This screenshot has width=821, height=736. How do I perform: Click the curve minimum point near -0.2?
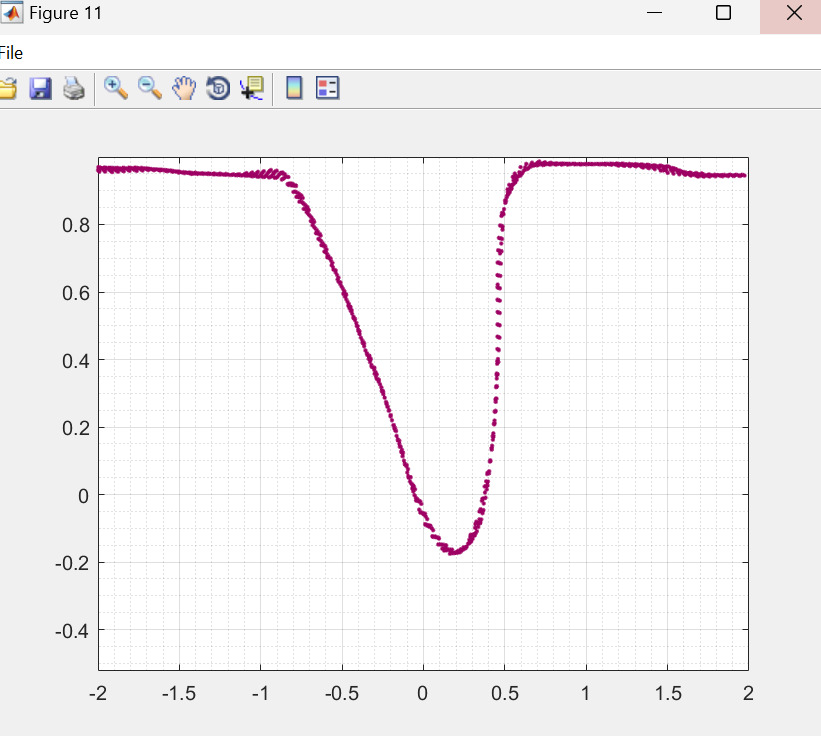click(x=452, y=551)
